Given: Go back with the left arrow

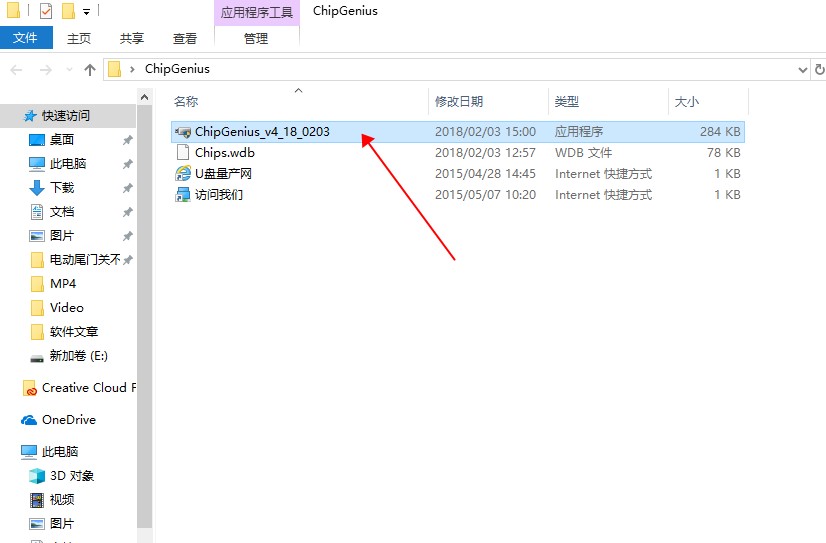Looking at the screenshot, I should pos(16,70).
